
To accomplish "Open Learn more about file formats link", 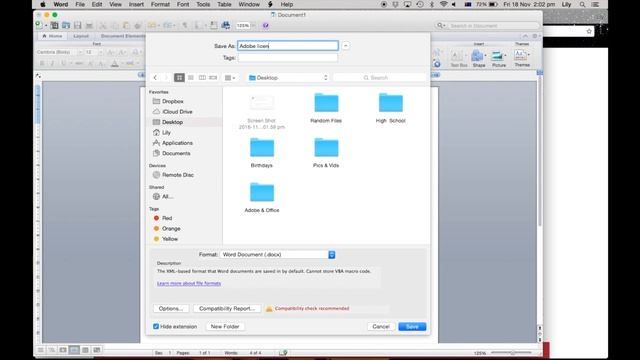I will point(189,283).
